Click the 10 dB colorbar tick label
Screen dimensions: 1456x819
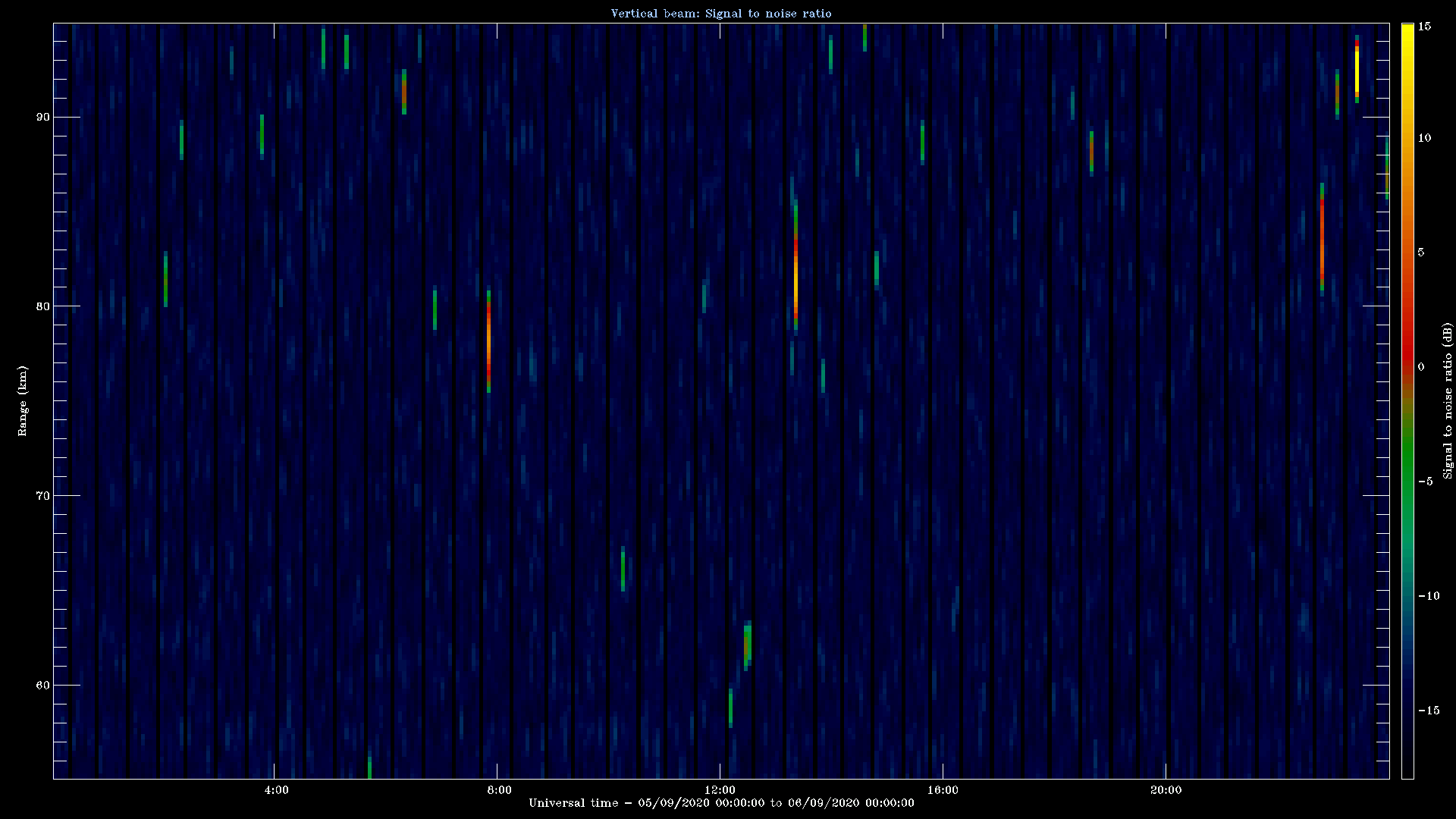click(1424, 138)
